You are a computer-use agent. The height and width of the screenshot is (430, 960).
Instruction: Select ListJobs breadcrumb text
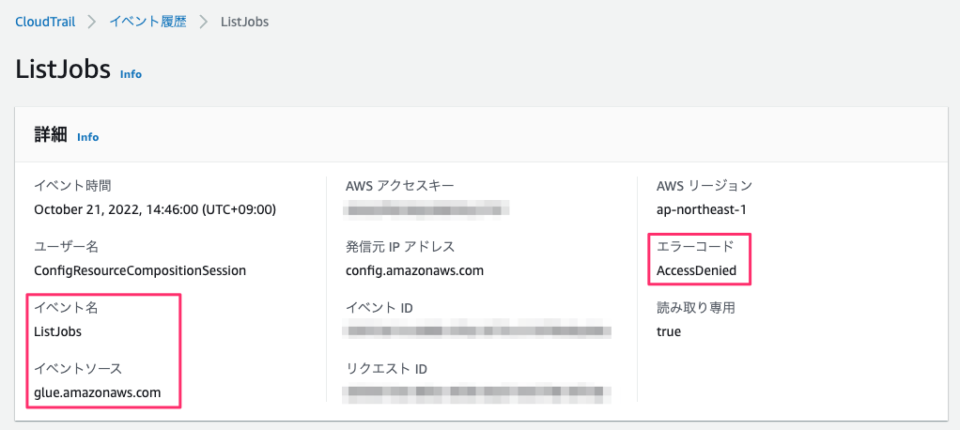244,22
